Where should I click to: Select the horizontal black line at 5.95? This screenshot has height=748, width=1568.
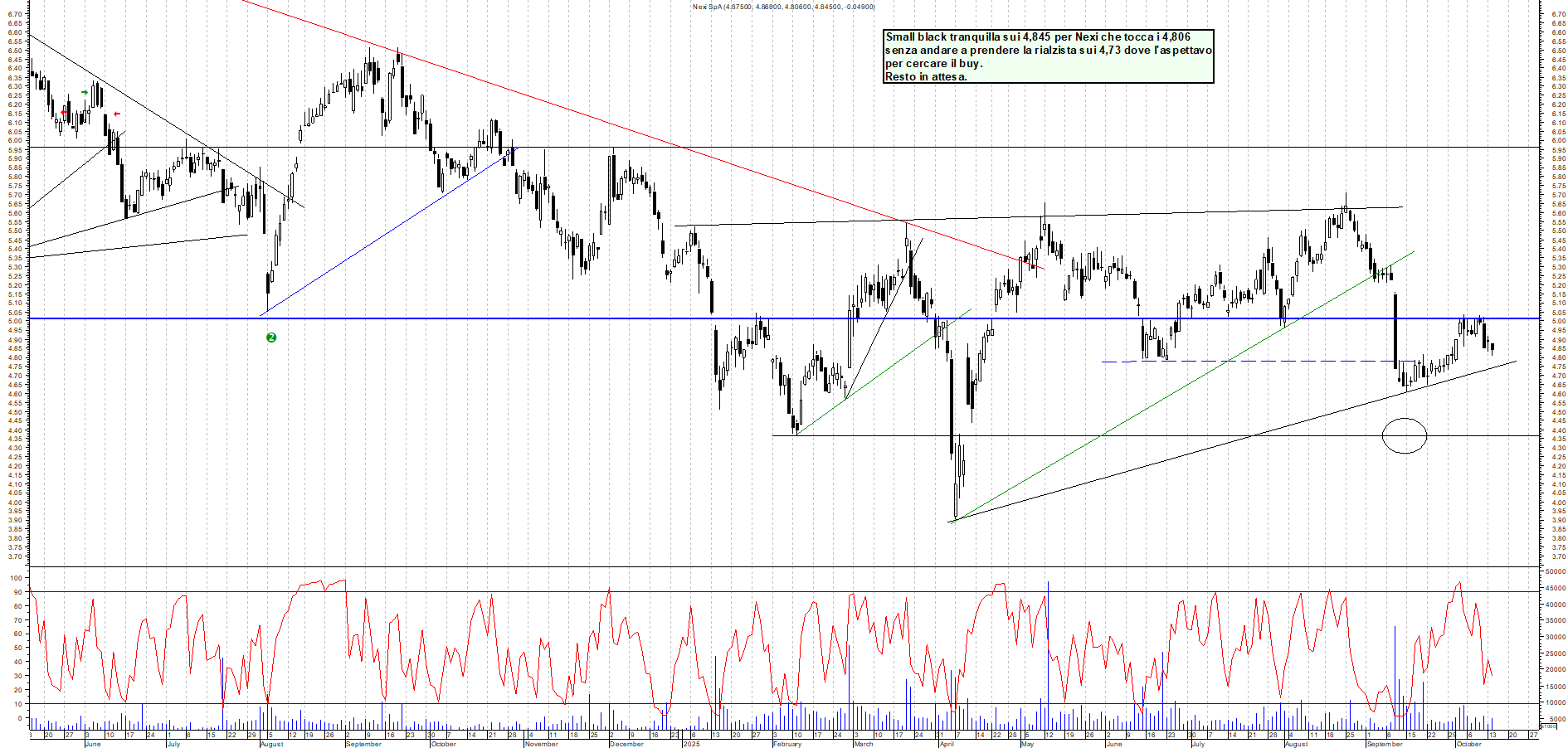(830, 148)
